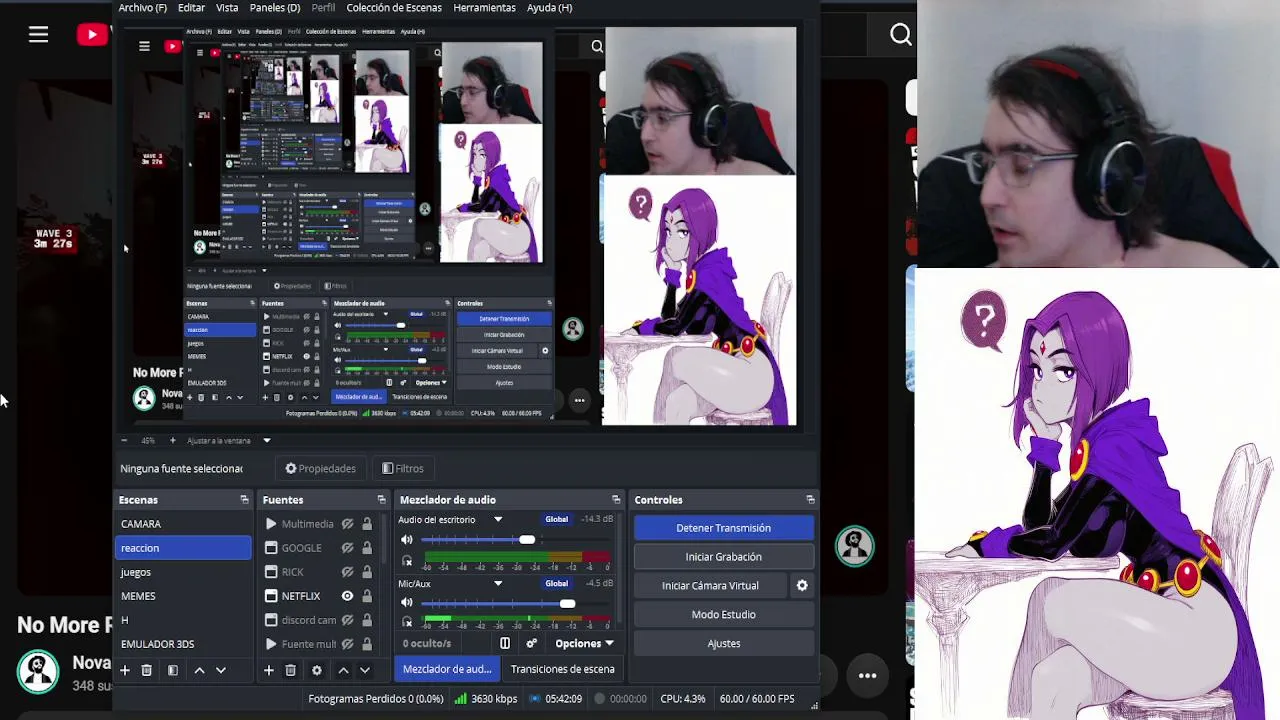Toggle lock on NETFLIX source
Screen dimensions: 1280x720
367,596
